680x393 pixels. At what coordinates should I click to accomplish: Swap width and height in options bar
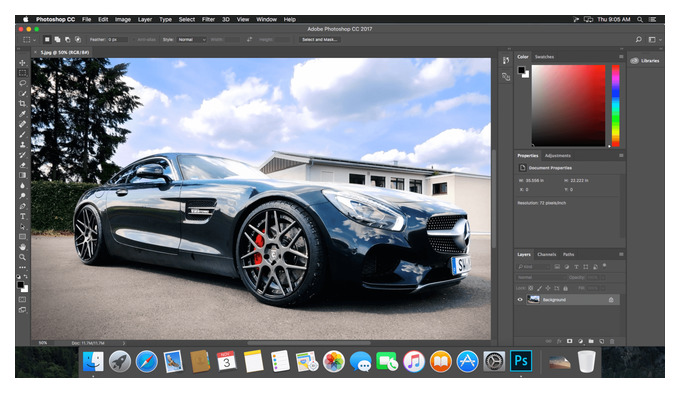[x=249, y=39]
